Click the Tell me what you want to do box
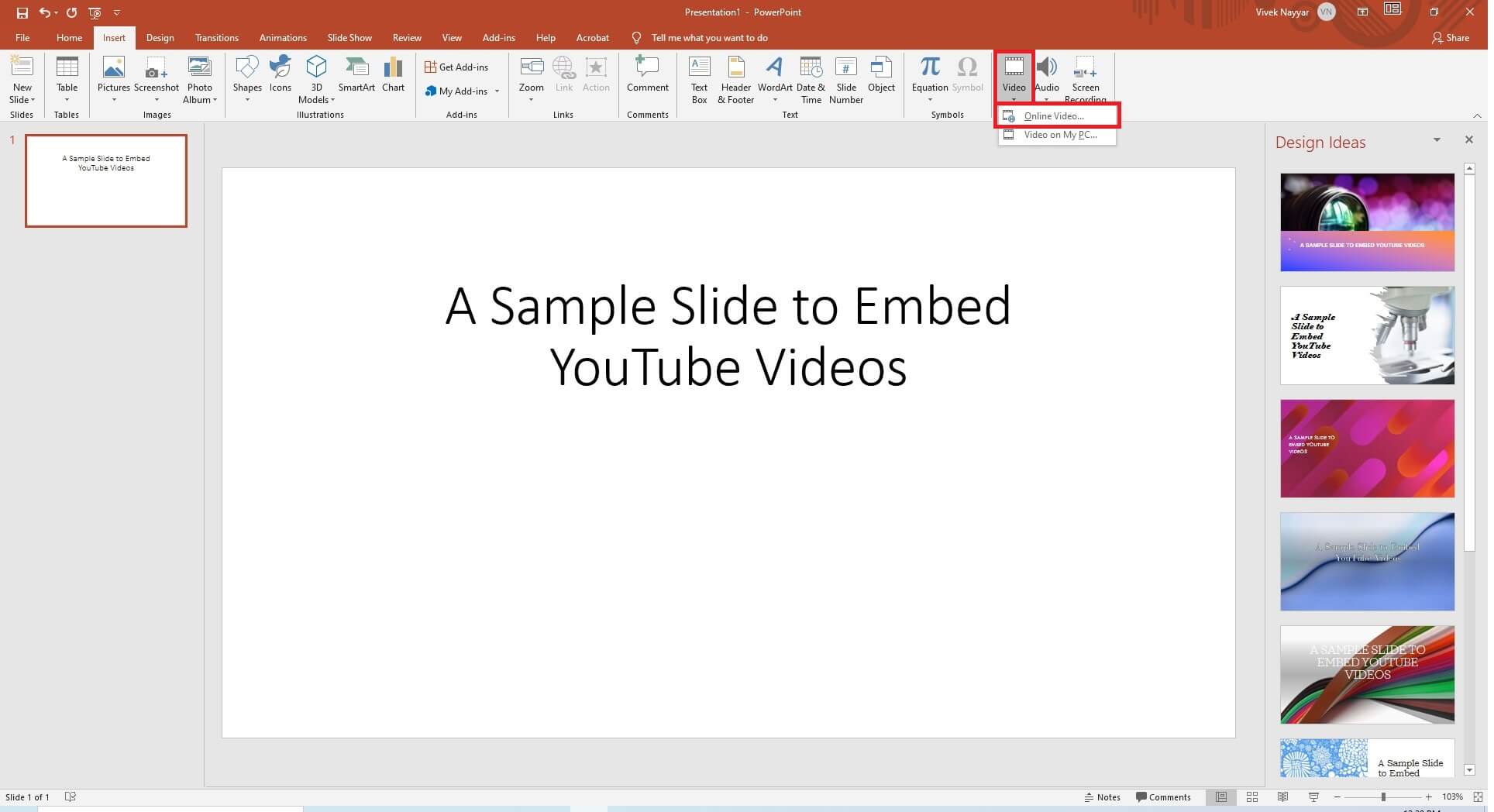Screen dimensions: 1494x812 pos(709,38)
